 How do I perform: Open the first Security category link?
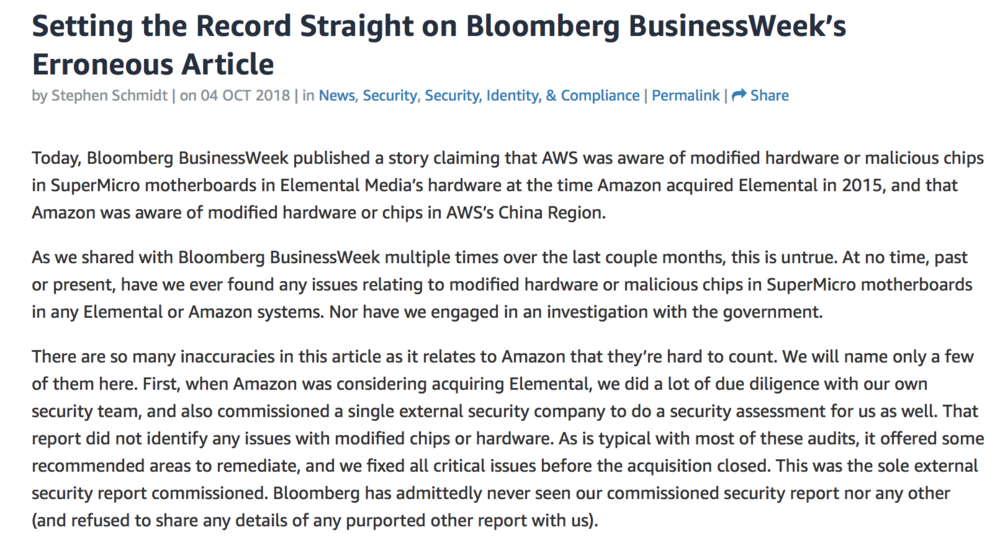[x=390, y=96]
